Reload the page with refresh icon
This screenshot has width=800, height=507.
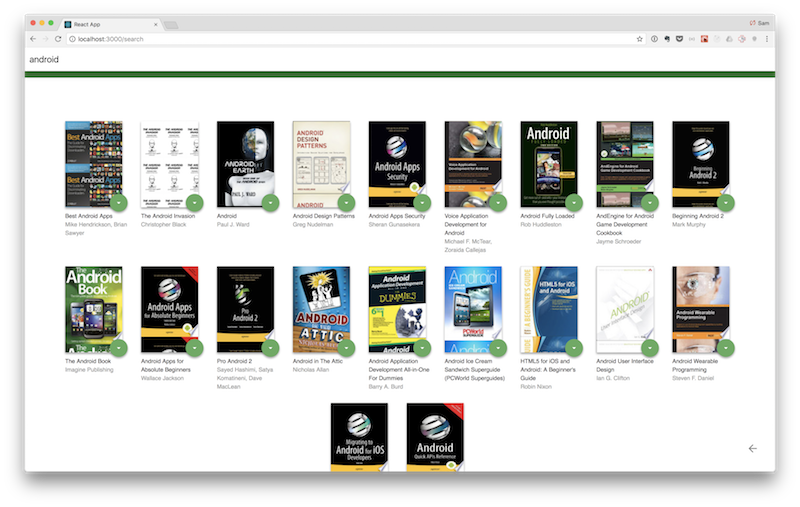coord(58,39)
